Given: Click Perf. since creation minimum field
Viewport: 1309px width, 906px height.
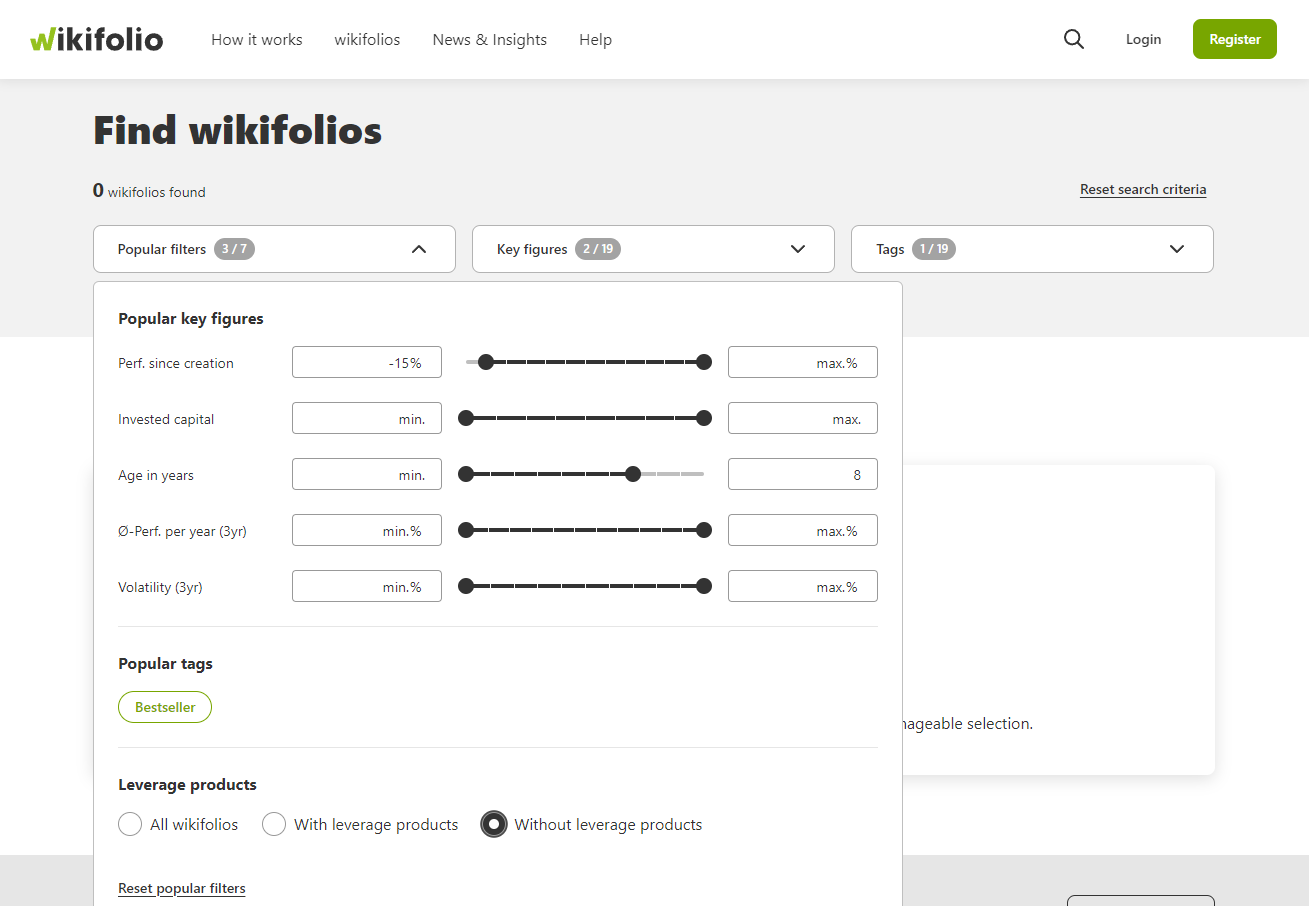Looking at the screenshot, I should (x=367, y=362).
